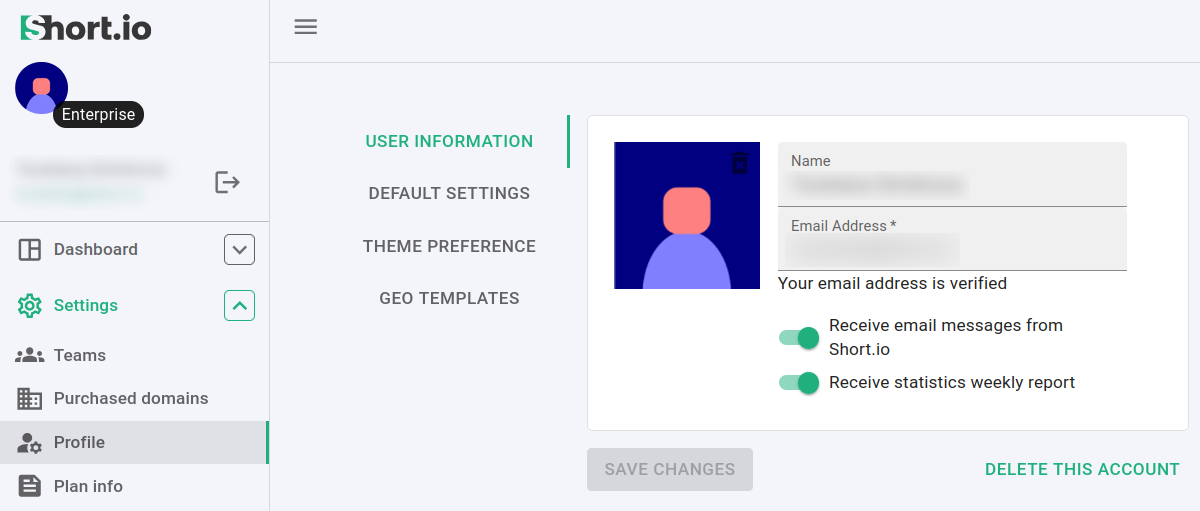Click the Dashboard layout icon
Screen dimensions: 1200x511
(x=30, y=250)
